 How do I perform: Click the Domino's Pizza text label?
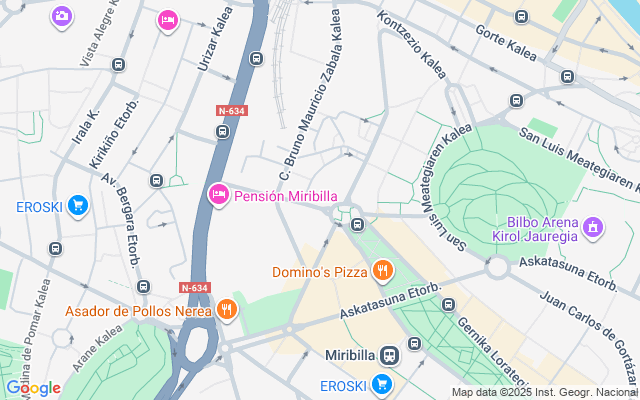click(320, 272)
